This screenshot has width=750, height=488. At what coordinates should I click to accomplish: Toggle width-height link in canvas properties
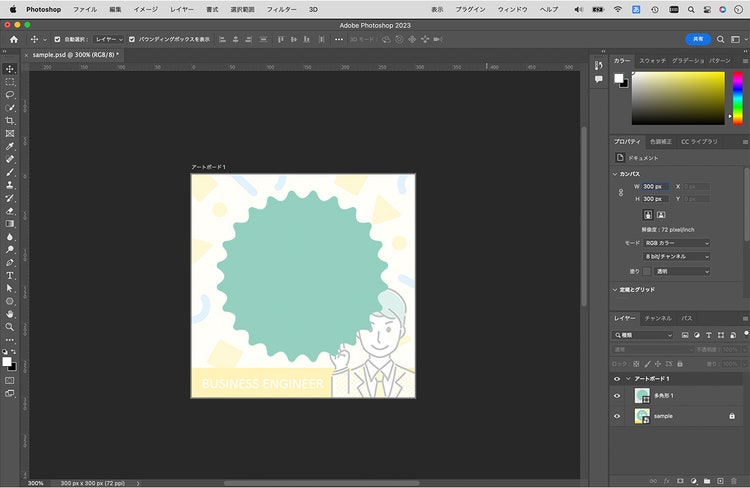621,192
